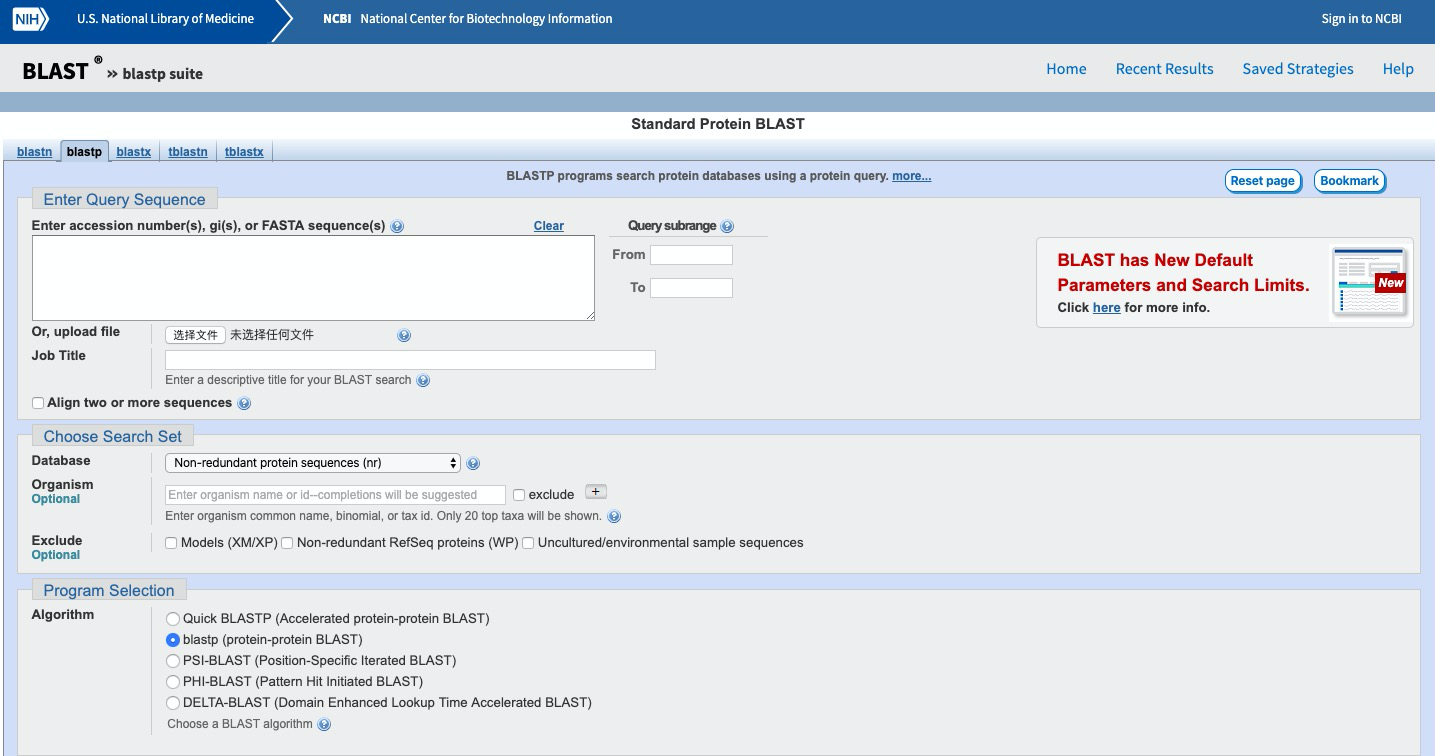
Task: Open help for Job Title field
Action: (422, 380)
